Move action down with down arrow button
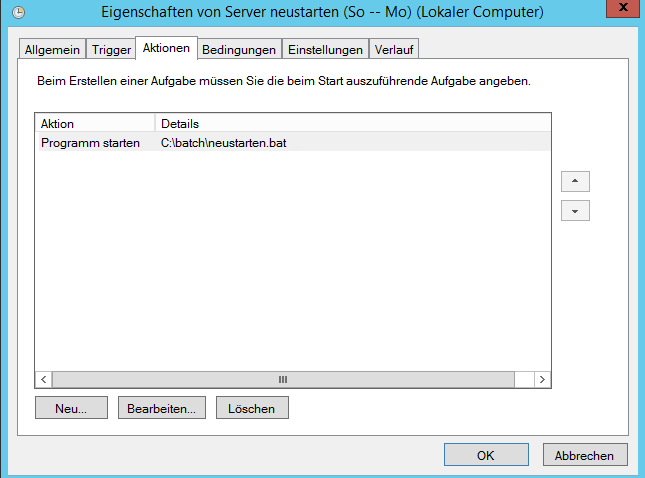The height and width of the screenshot is (478, 645). click(x=575, y=211)
